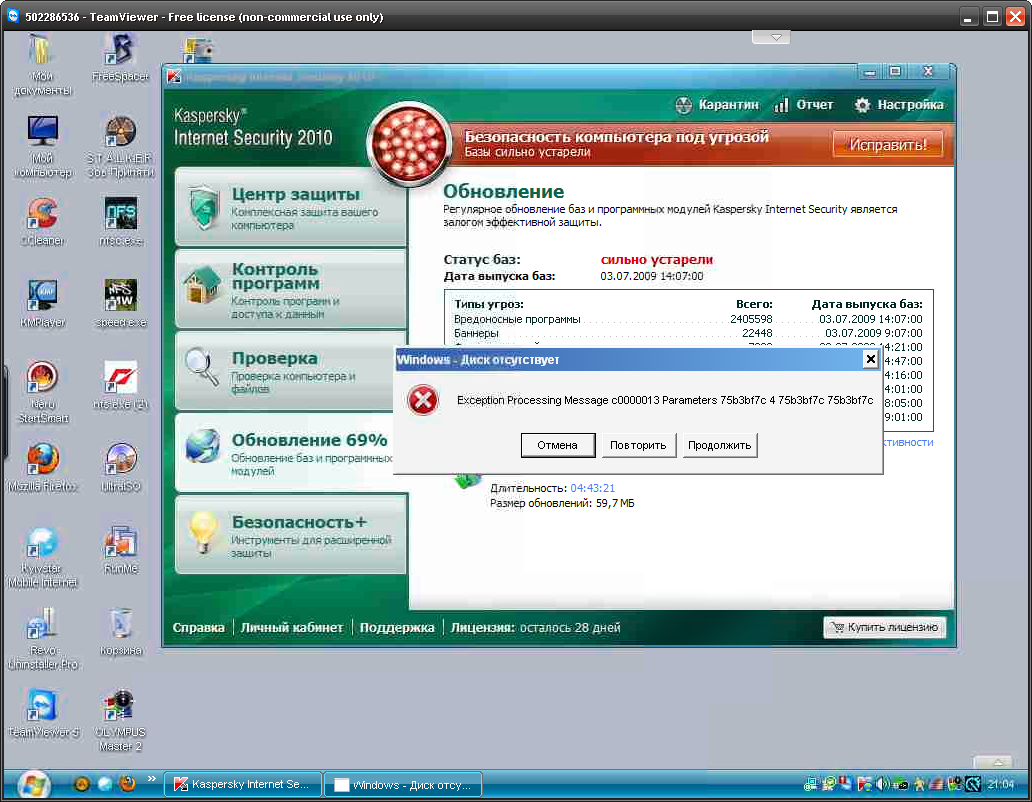Click the taskbar clock 21:04
The image size is (1032, 802).
coord(1000,784)
